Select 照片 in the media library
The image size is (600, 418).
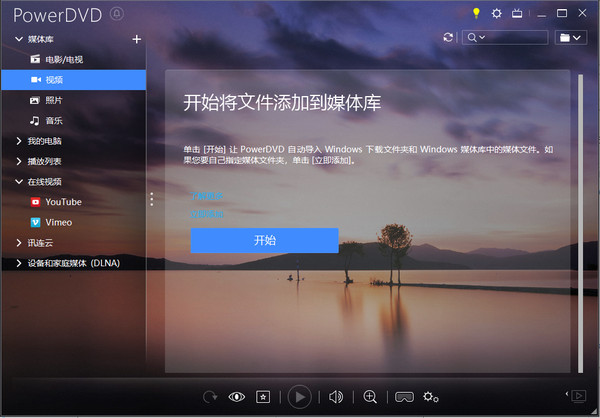pos(53,100)
